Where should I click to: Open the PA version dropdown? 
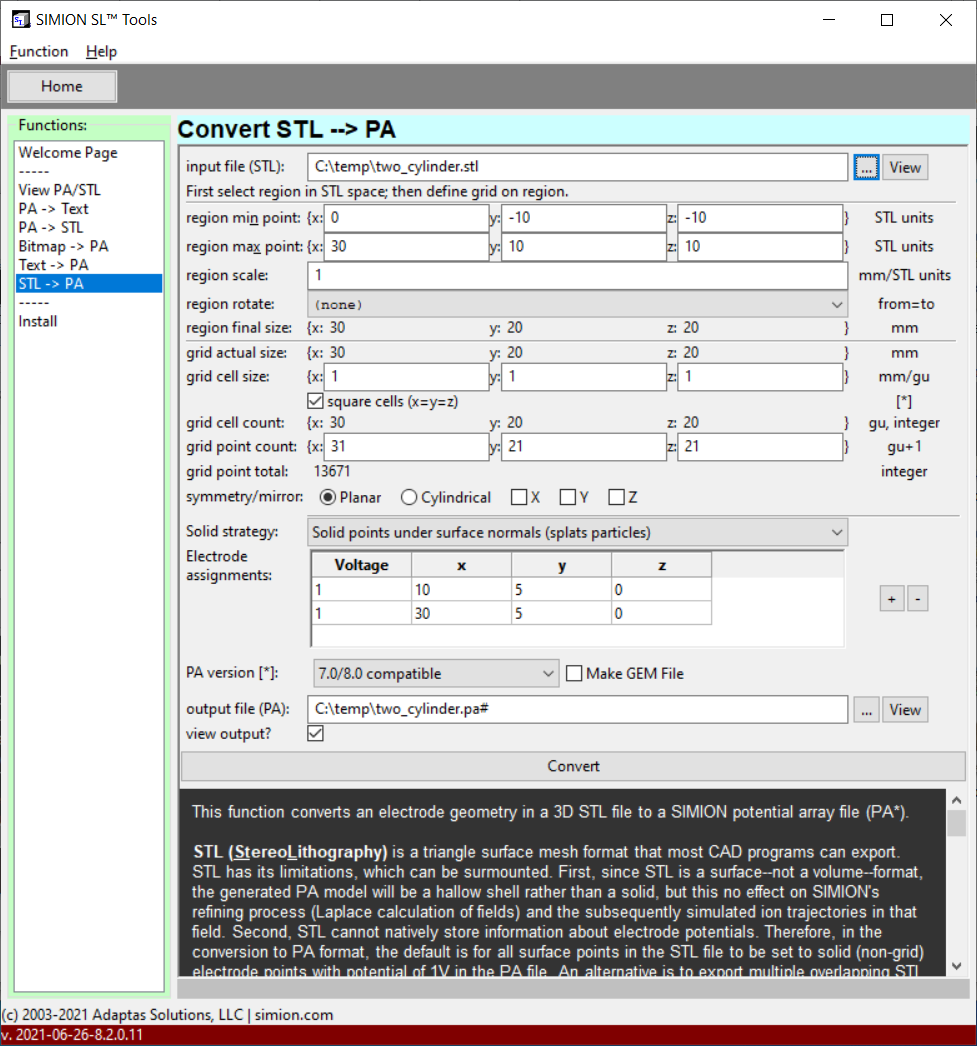(x=435, y=674)
